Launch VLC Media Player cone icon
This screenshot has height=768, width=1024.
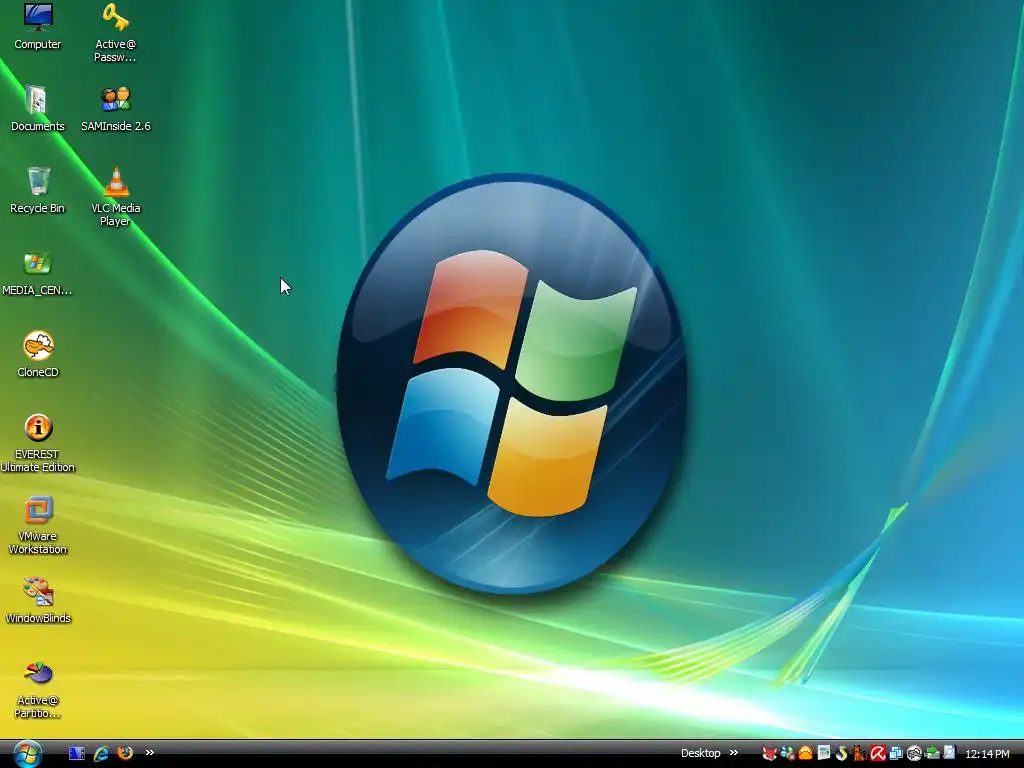[x=116, y=197]
